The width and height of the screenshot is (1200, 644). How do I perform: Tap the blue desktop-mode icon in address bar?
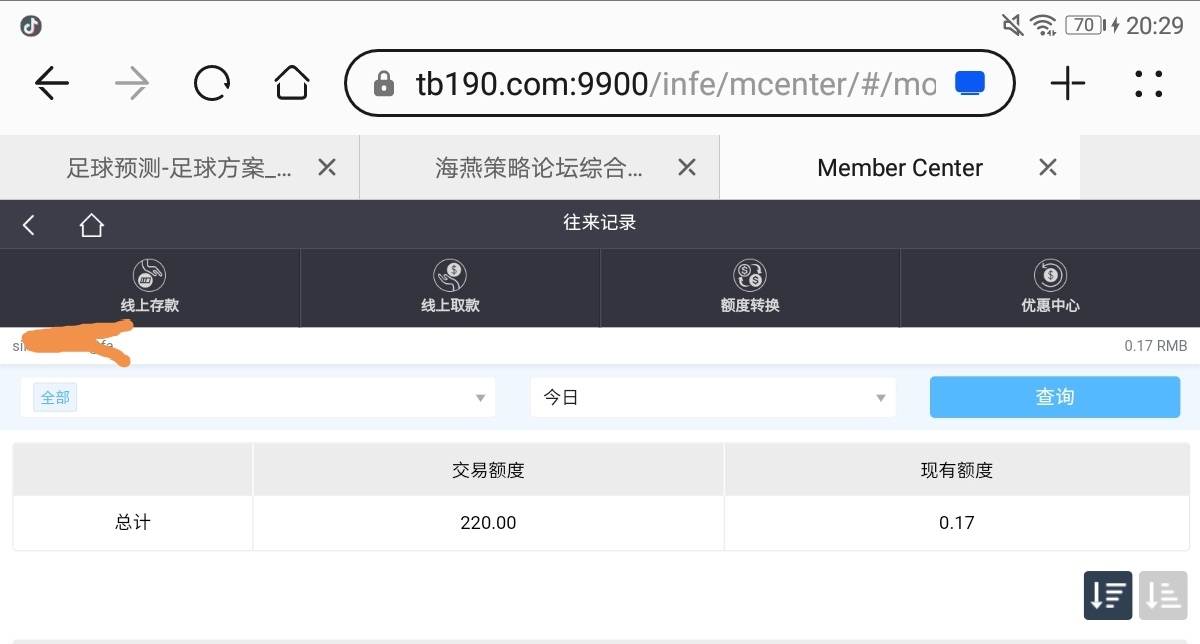(970, 84)
